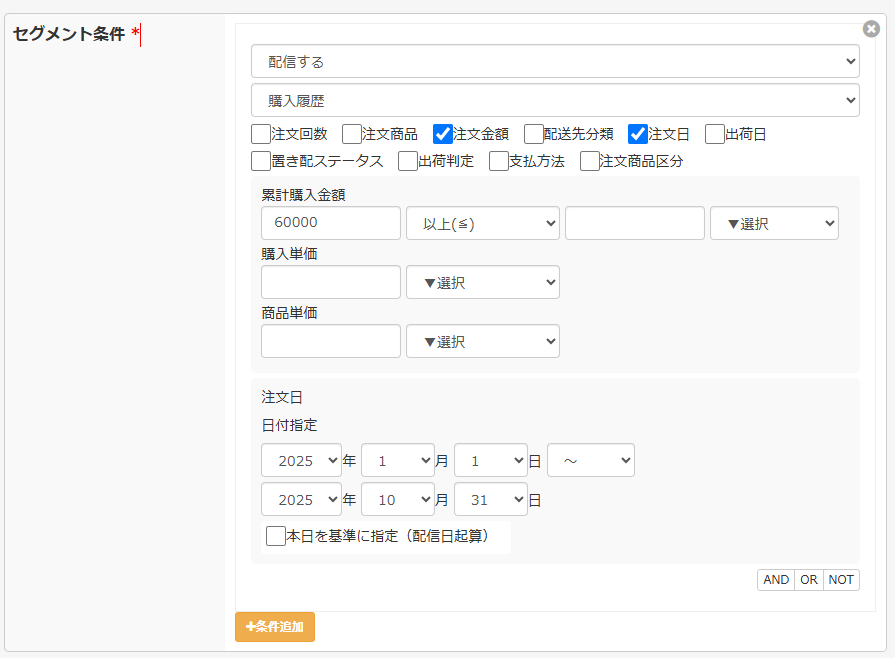Click the NOT button
Screen dimensions: 895x658
pyautogui.click(x=841, y=580)
